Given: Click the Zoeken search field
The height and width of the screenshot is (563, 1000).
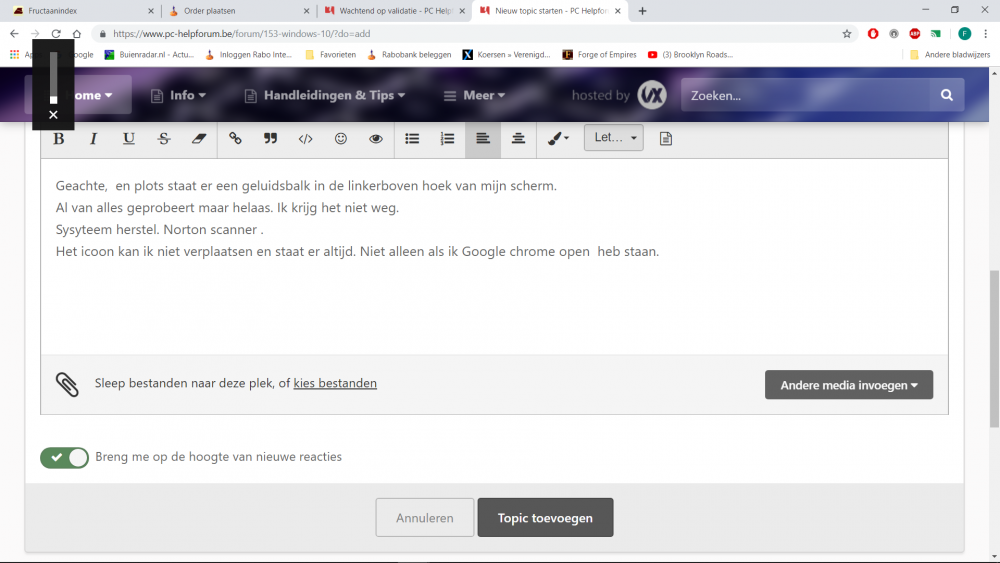Looking at the screenshot, I should [807, 96].
